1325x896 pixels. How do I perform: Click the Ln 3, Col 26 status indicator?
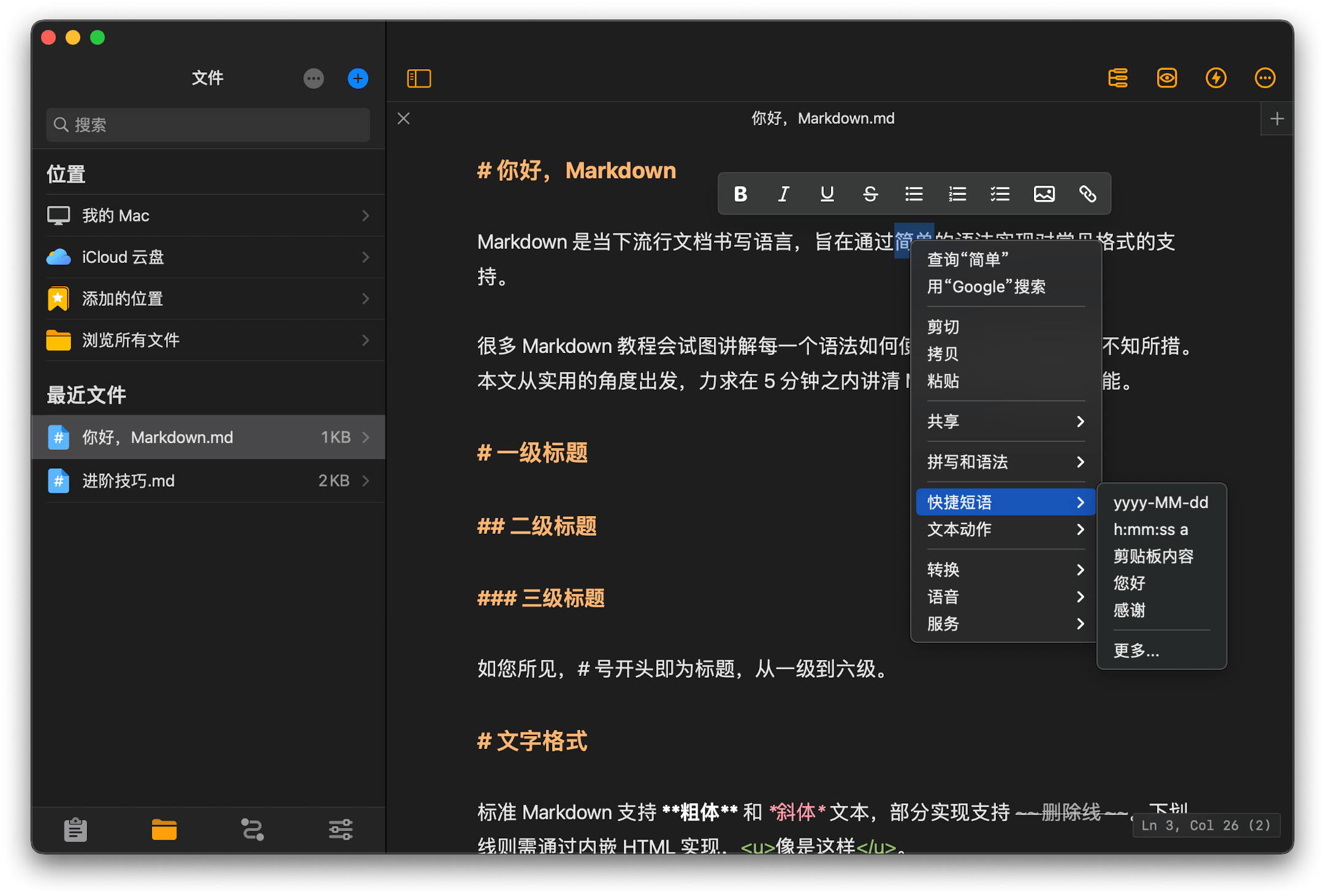pyautogui.click(x=1206, y=826)
